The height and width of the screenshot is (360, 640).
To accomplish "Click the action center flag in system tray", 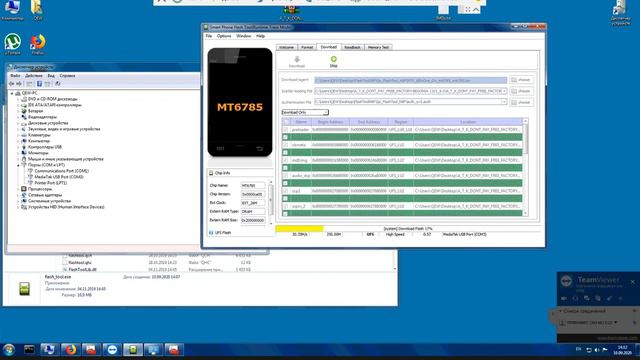I will coord(604,350).
